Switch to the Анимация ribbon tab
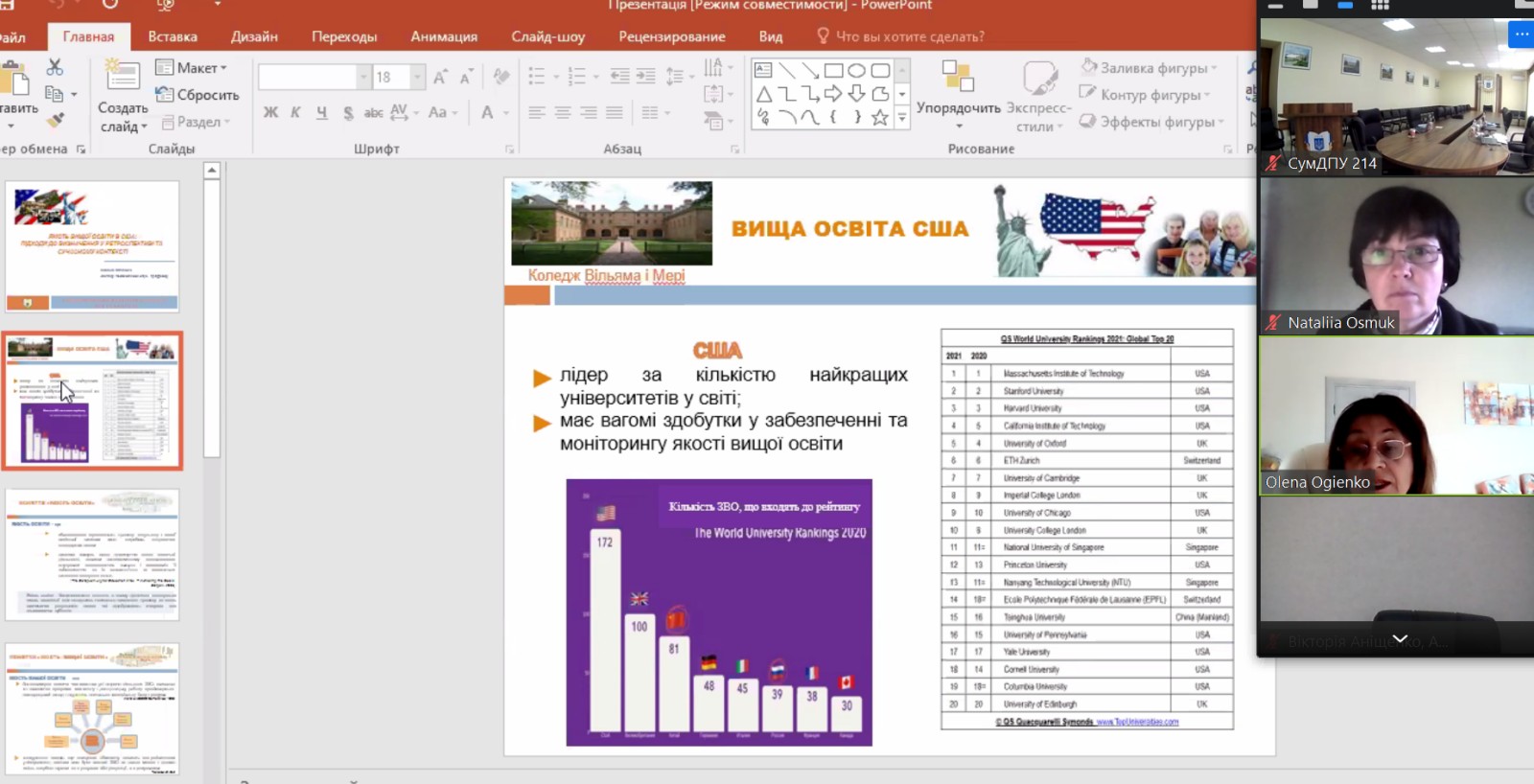The height and width of the screenshot is (784, 1534). pyautogui.click(x=444, y=36)
